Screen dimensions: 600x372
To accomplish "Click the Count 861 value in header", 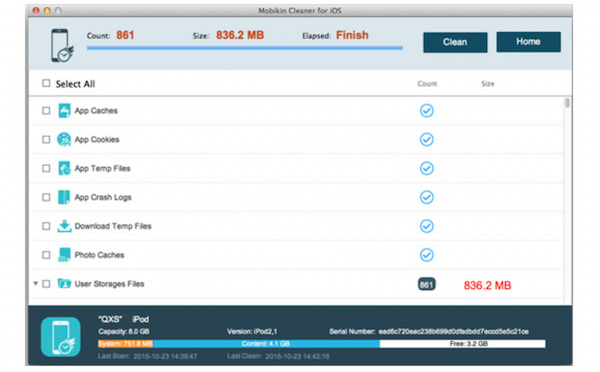I will click(x=125, y=35).
